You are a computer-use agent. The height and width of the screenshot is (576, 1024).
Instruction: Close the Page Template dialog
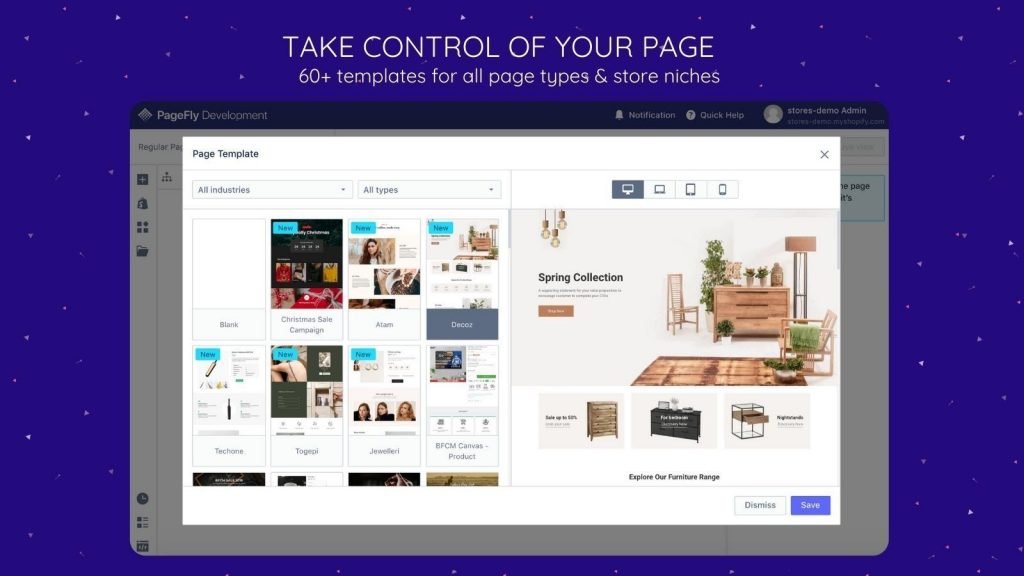click(x=824, y=155)
